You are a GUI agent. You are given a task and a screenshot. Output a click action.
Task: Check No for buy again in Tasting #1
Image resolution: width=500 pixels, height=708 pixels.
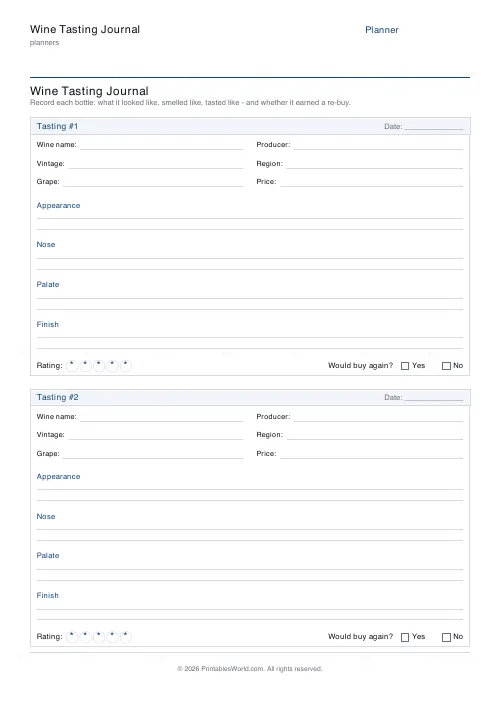pos(446,366)
